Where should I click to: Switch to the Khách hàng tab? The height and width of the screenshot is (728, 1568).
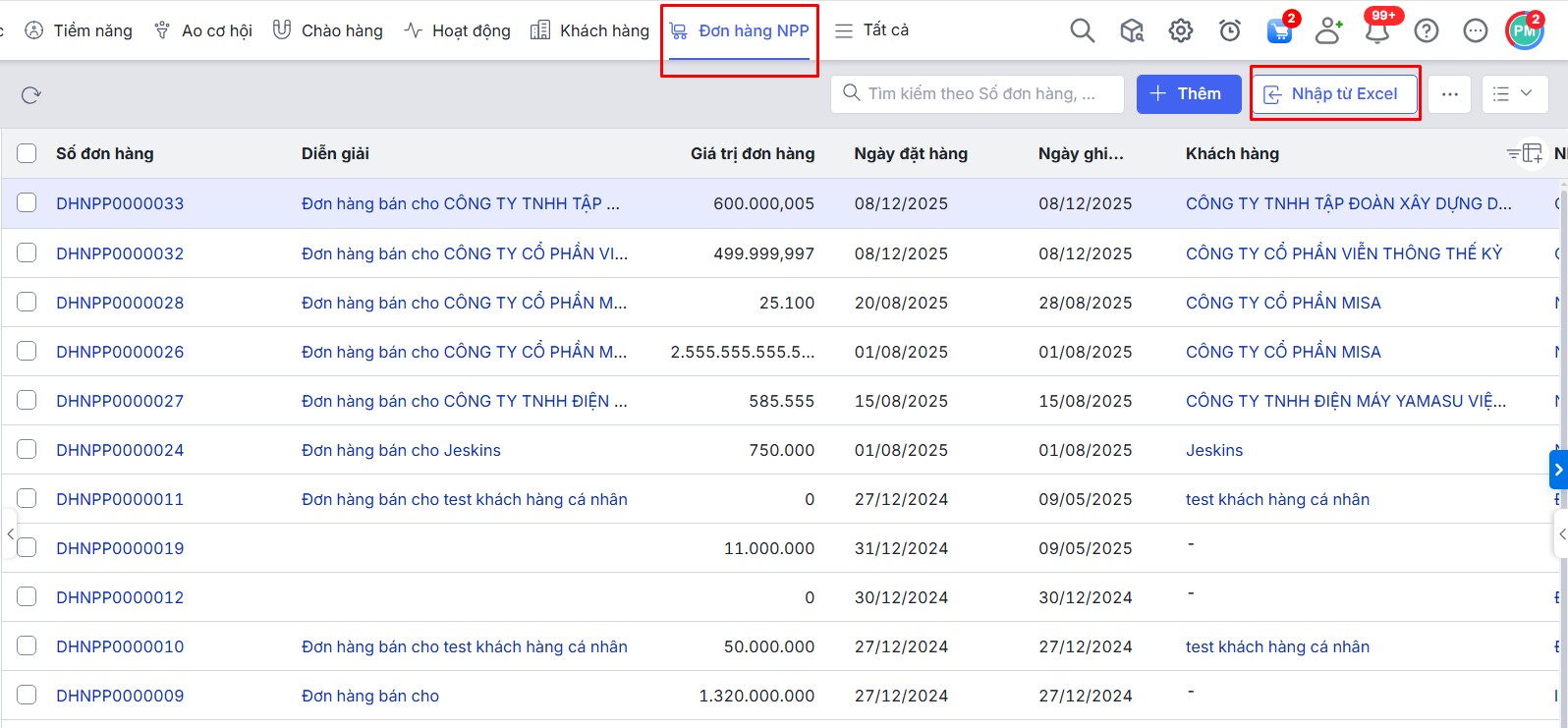(590, 30)
